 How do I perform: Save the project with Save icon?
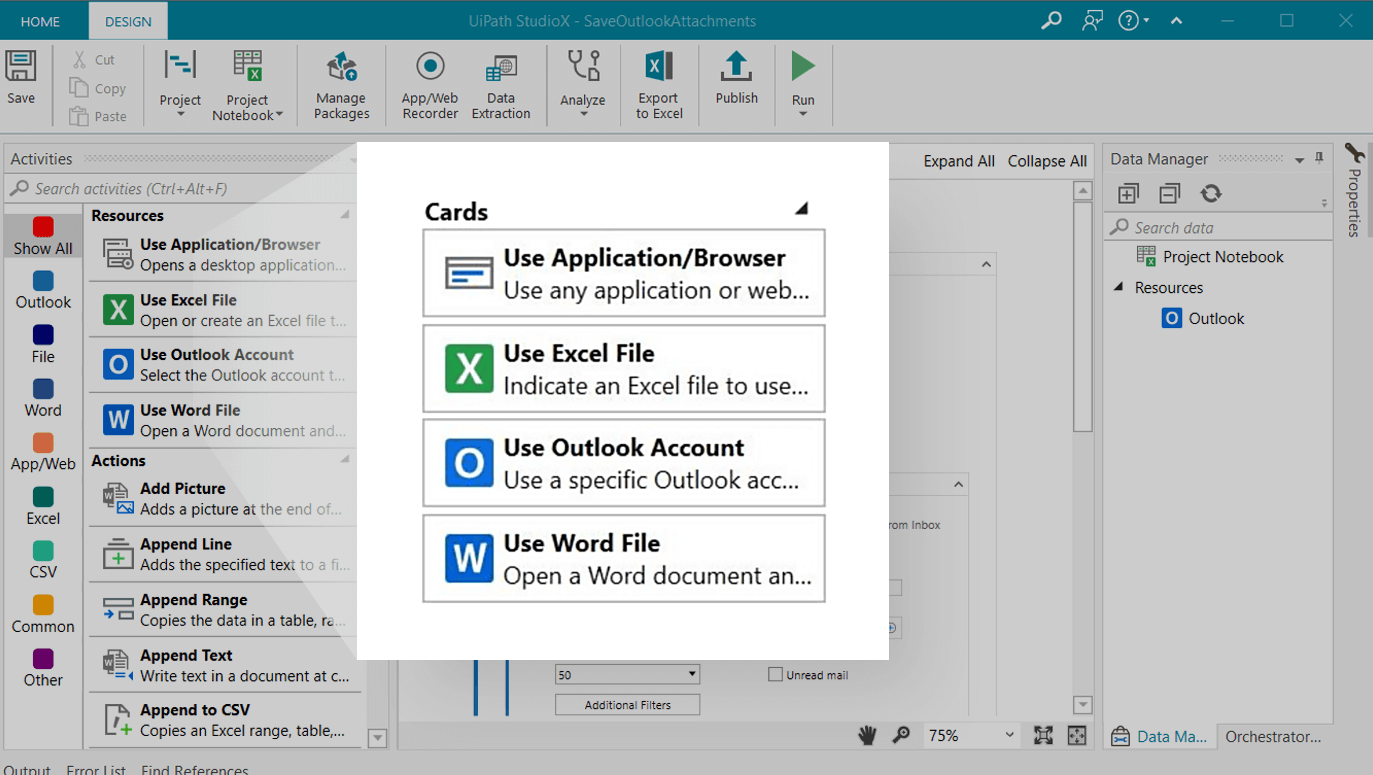click(x=21, y=77)
